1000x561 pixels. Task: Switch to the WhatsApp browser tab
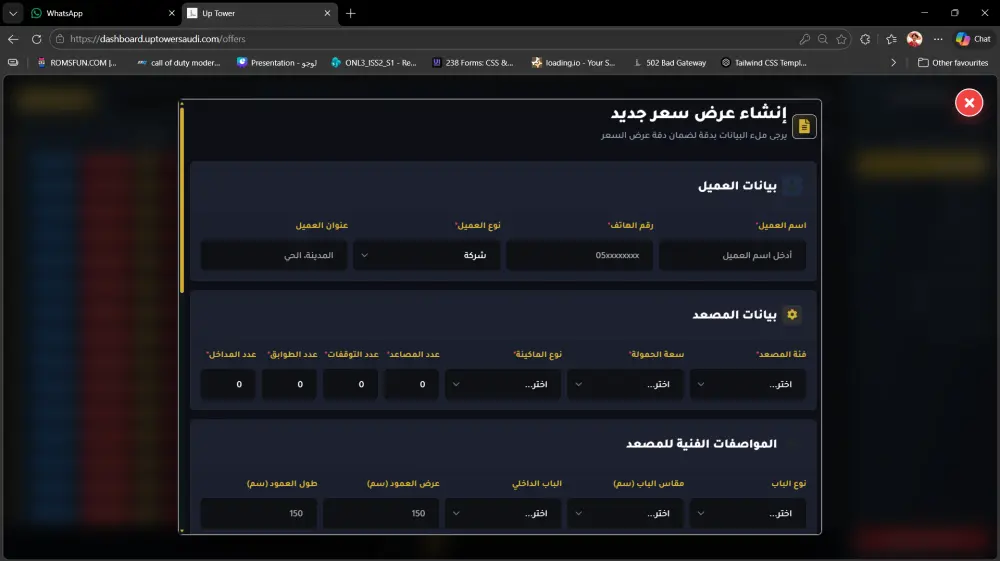[104, 13]
